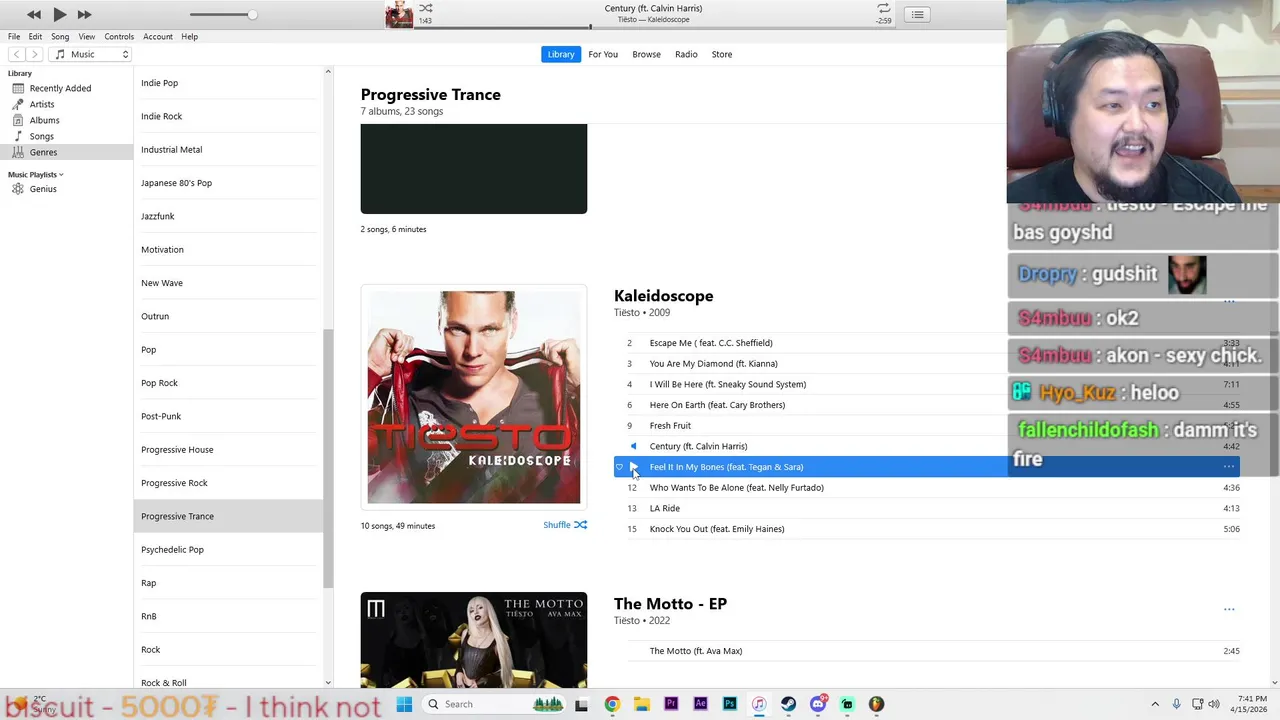Adjust the volume slider knob
This screenshot has width=1280, height=720.
(x=252, y=14)
